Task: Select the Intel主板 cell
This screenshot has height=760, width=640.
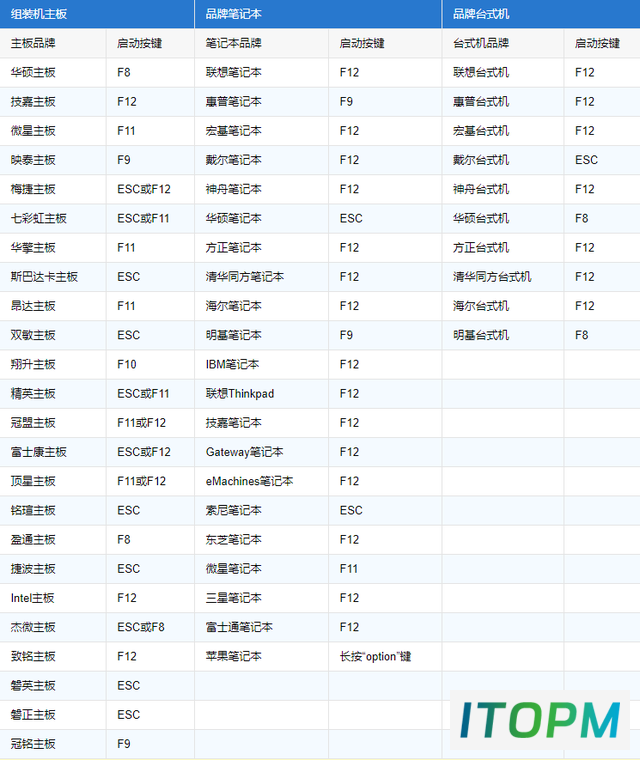Action: (53, 598)
